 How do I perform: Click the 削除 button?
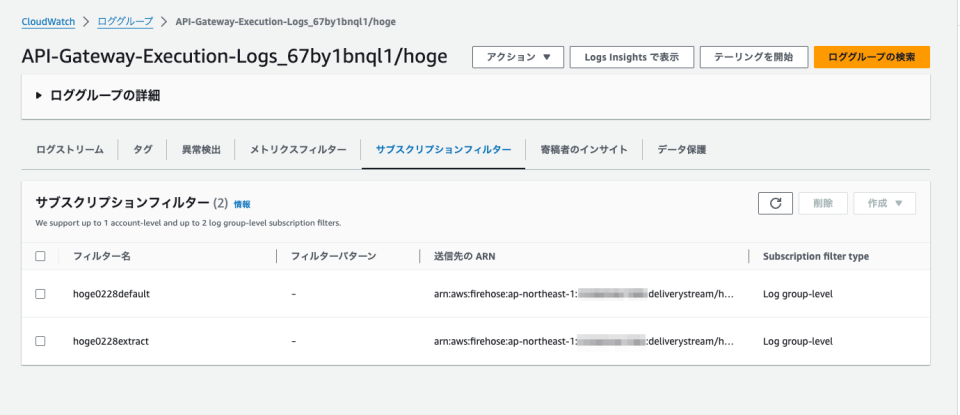823,203
